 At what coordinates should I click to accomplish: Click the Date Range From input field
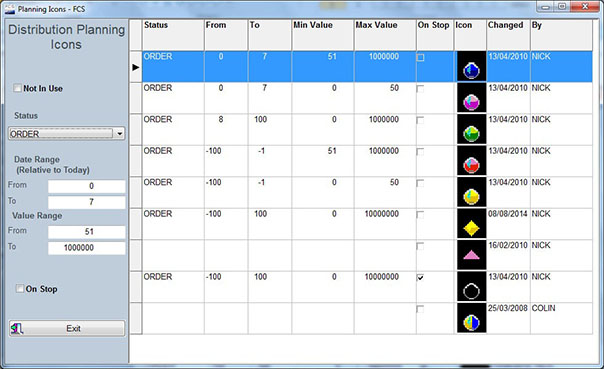[87, 186]
